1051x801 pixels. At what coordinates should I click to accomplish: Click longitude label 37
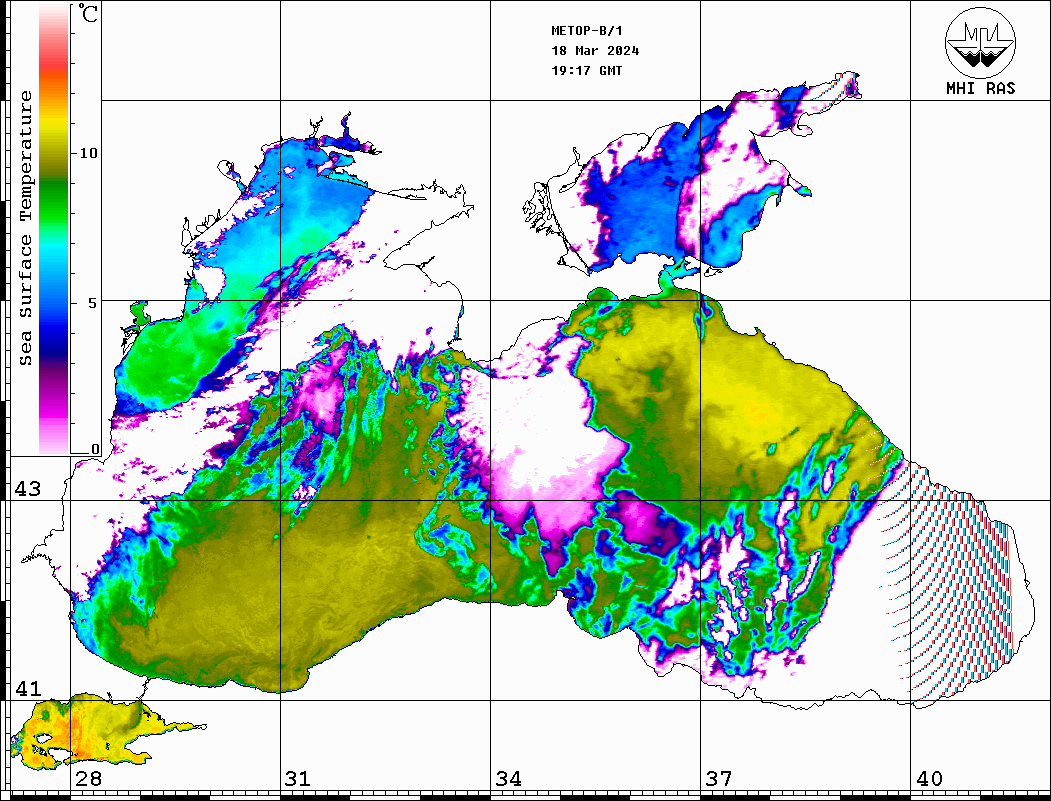pyautogui.click(x=719, y=778)
